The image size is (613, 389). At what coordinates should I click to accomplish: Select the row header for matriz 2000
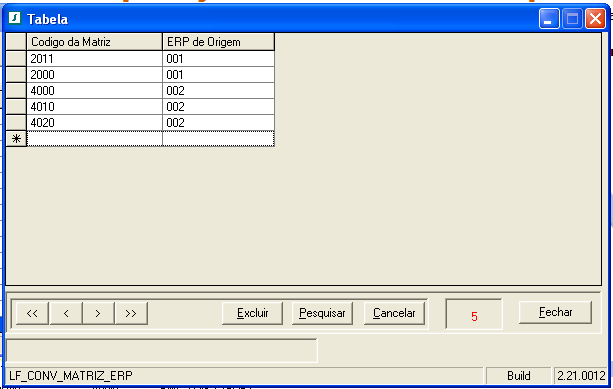(16, 75)
